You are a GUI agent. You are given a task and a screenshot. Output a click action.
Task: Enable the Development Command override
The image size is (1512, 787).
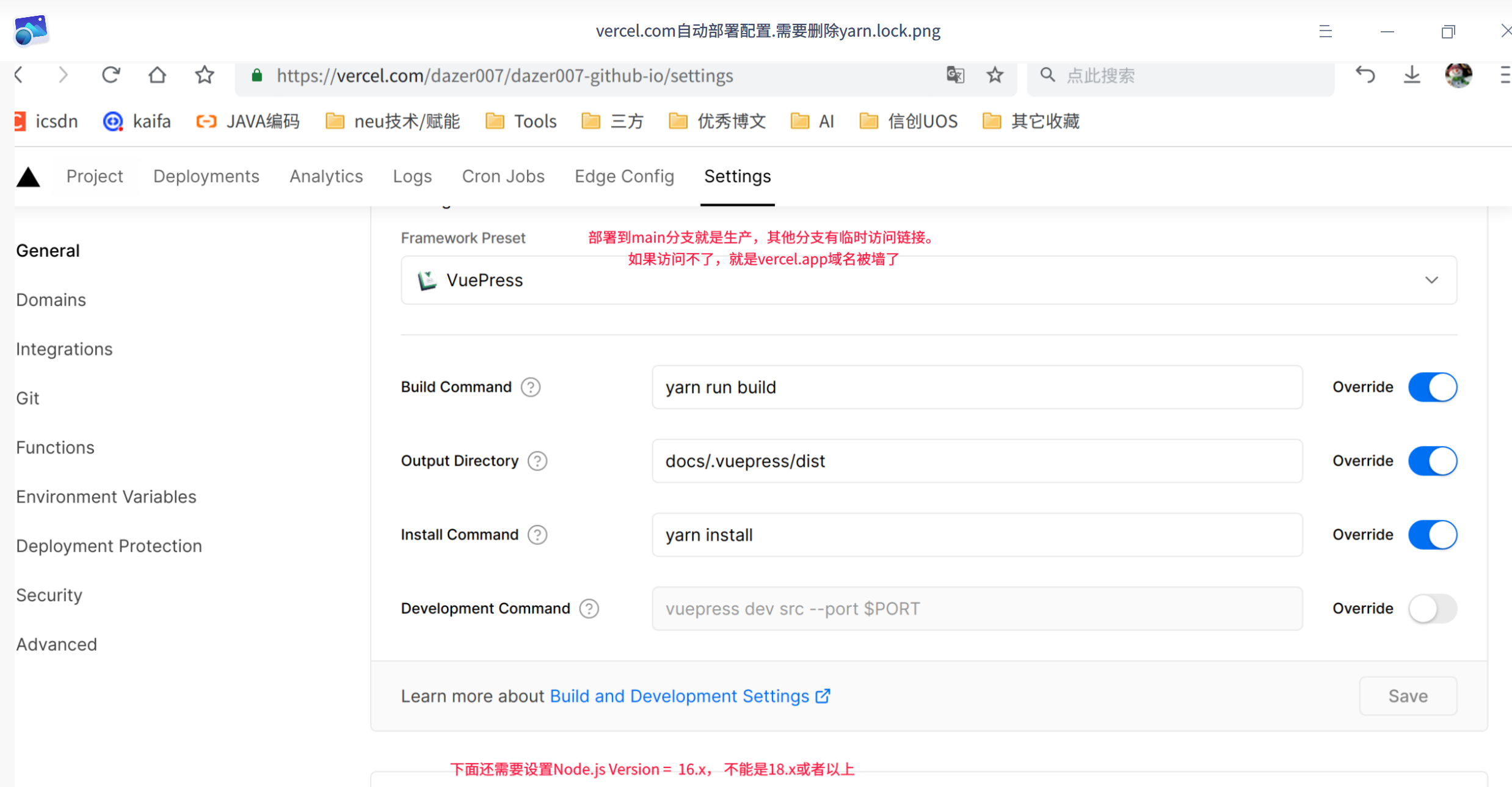click(1433, 609)
